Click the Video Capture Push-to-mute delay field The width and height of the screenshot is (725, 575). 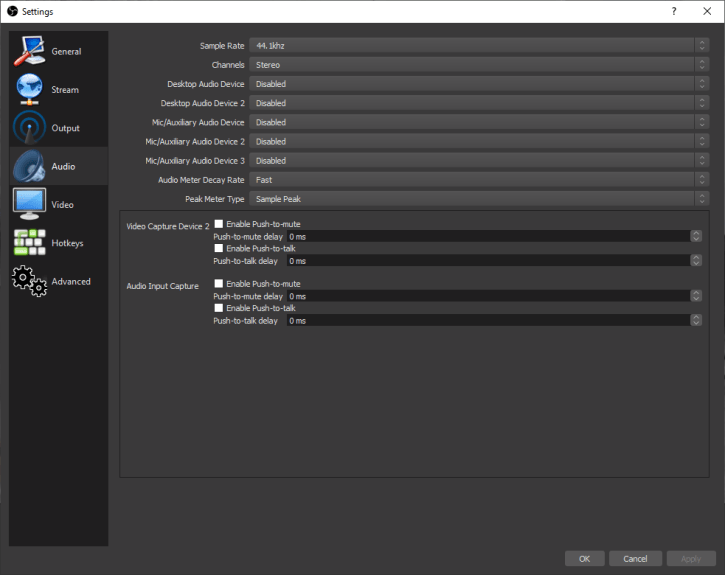tap(487, 237)
